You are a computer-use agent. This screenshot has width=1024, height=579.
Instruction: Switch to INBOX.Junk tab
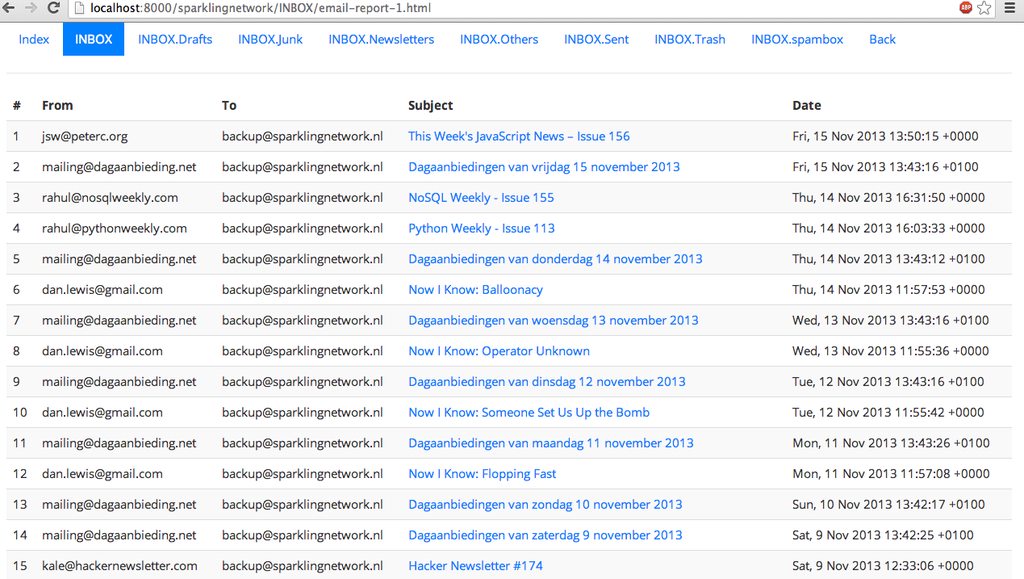click(x=270, y=39)
